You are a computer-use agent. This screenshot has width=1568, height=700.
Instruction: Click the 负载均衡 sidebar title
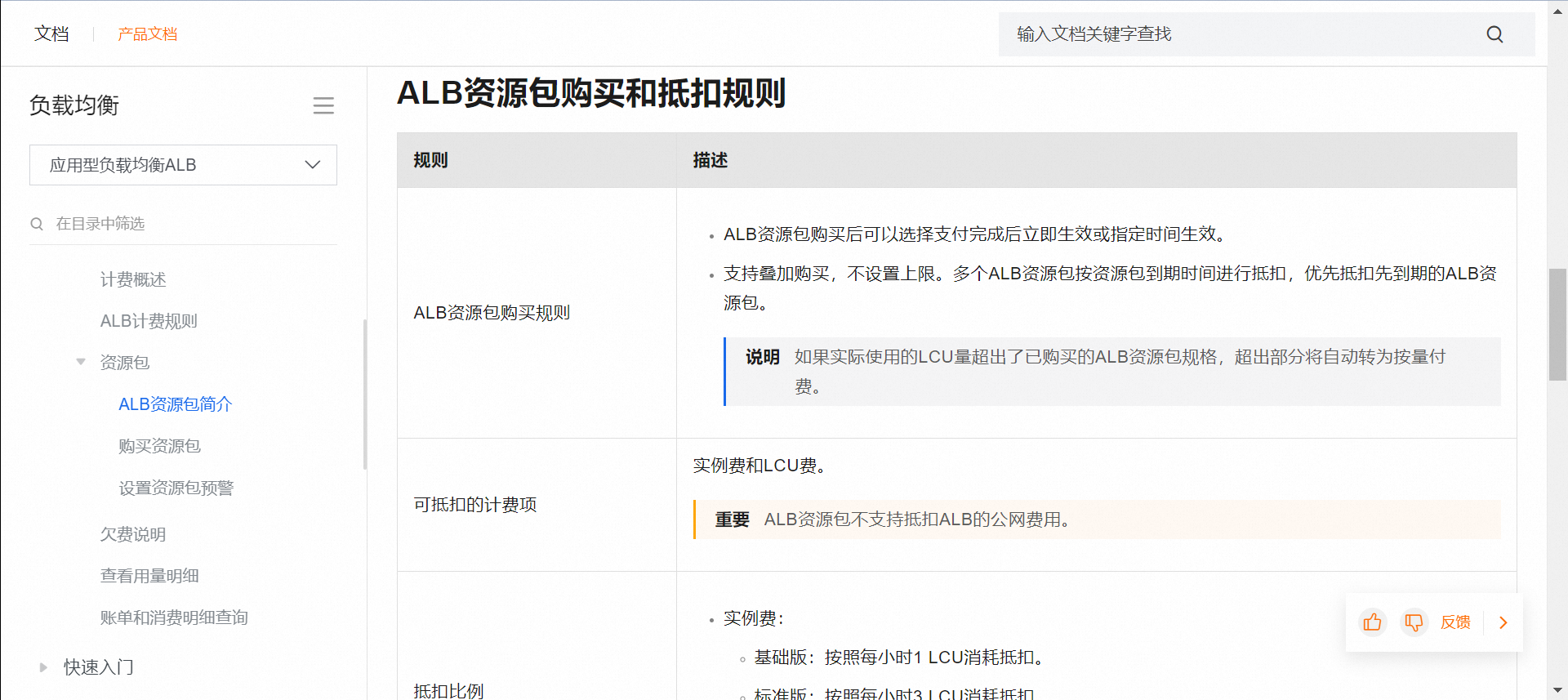(74, 105)
